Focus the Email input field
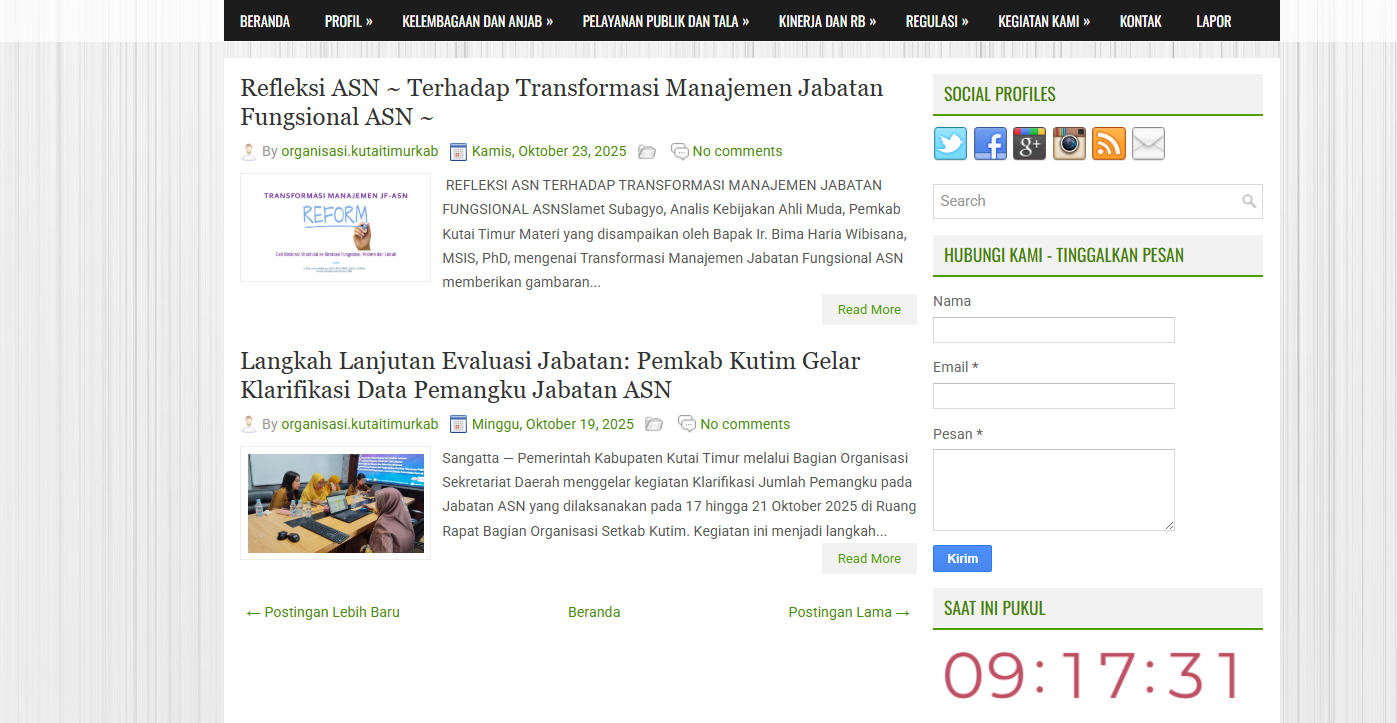The width and height of the screenshot is (1397, 723). pyautogui.click(x=1053, y=396)
